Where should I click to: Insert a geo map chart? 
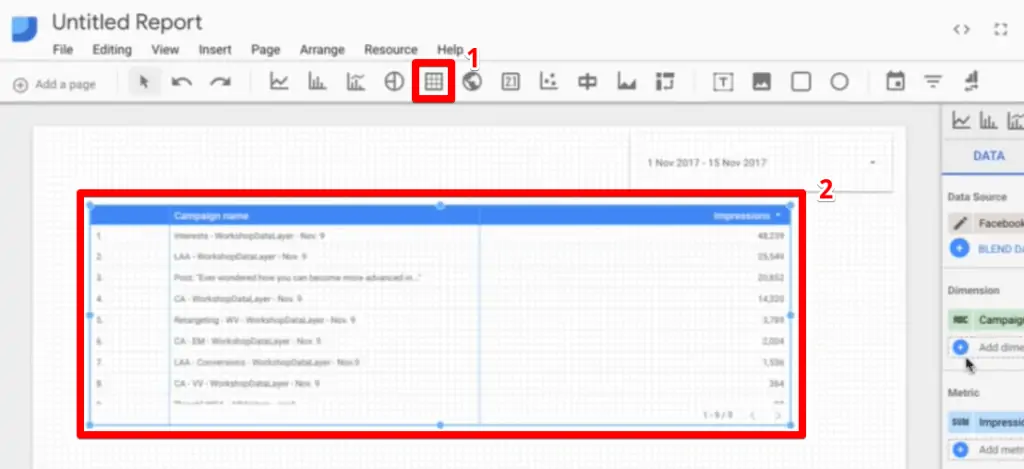472,83
